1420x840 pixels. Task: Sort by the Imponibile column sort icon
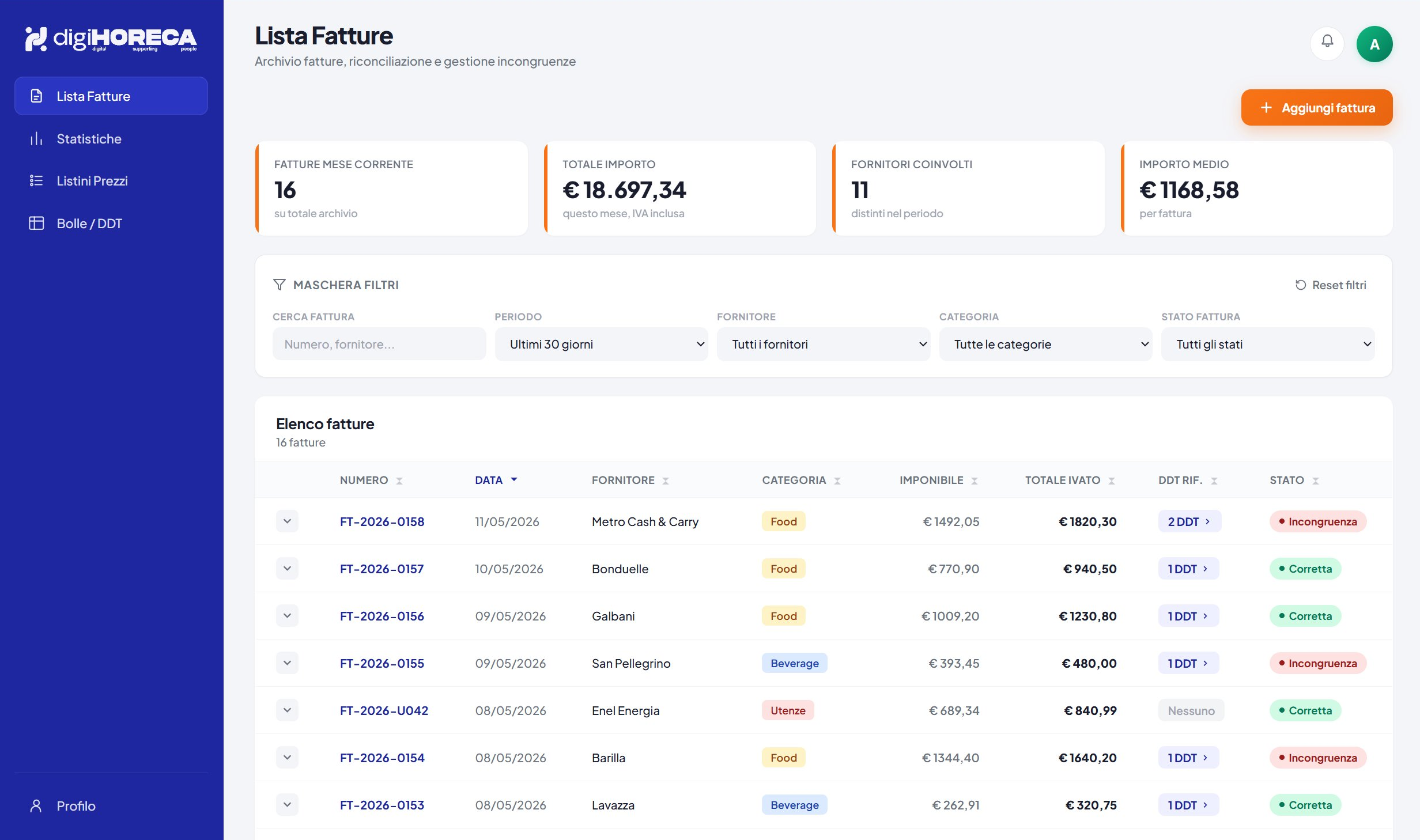975,480
